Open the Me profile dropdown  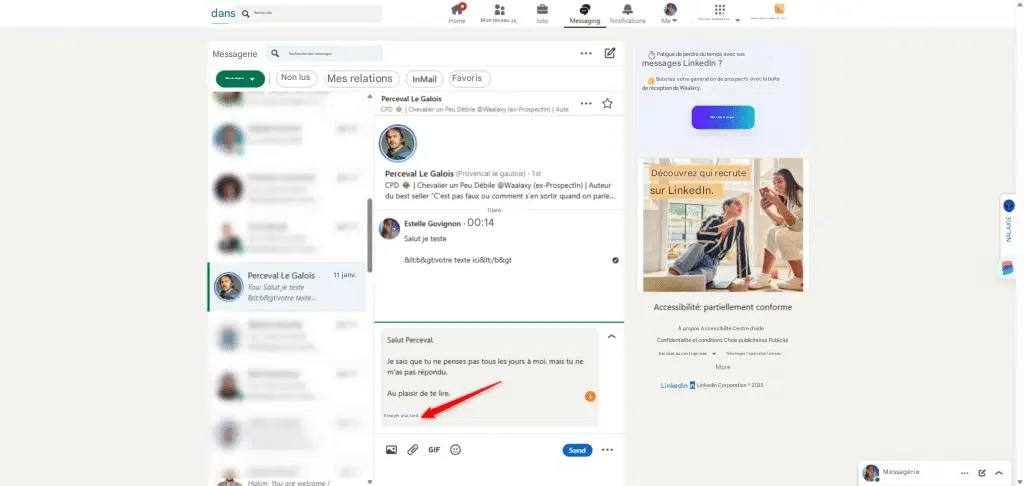(670, 13)
